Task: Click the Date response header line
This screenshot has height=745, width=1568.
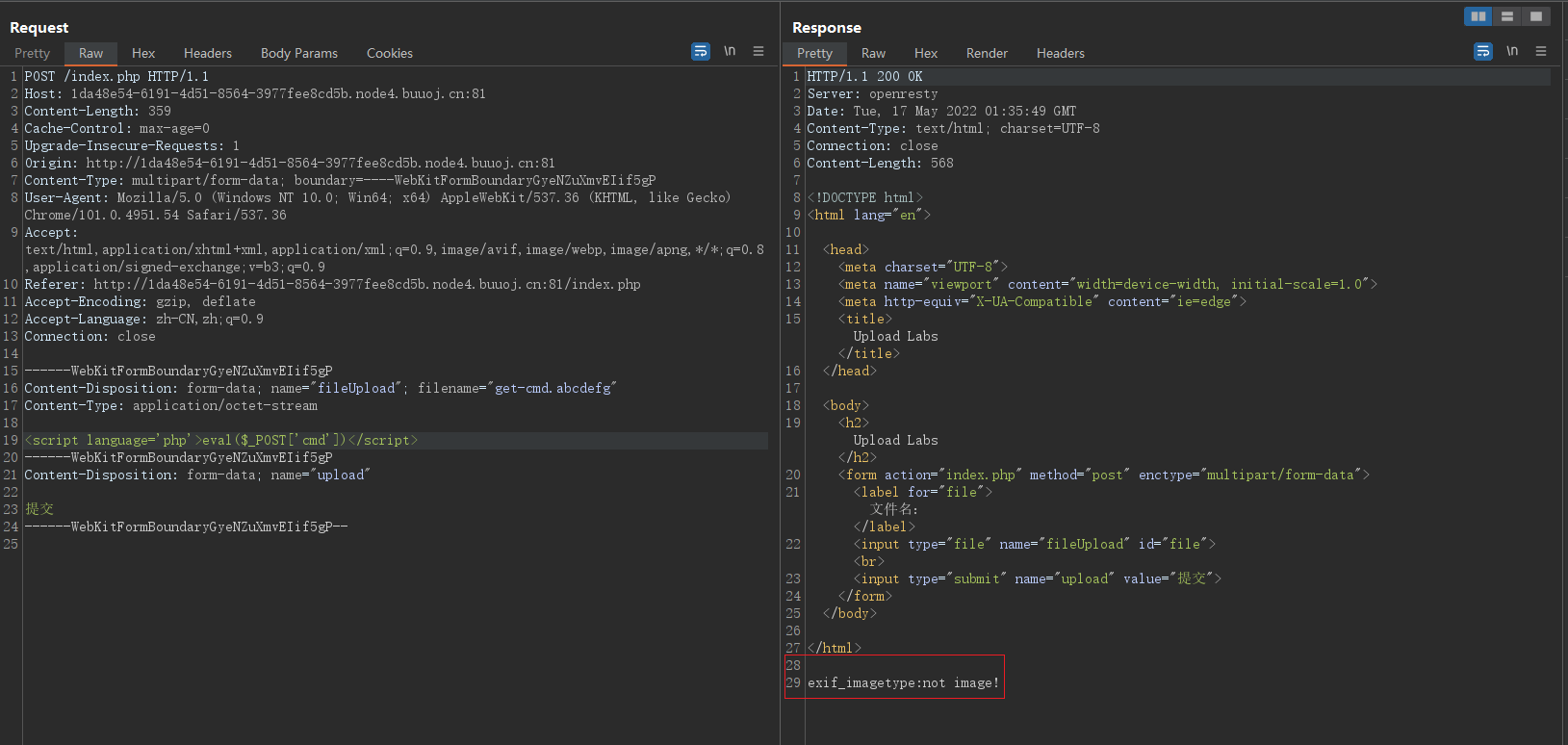Action: (941, 111)
